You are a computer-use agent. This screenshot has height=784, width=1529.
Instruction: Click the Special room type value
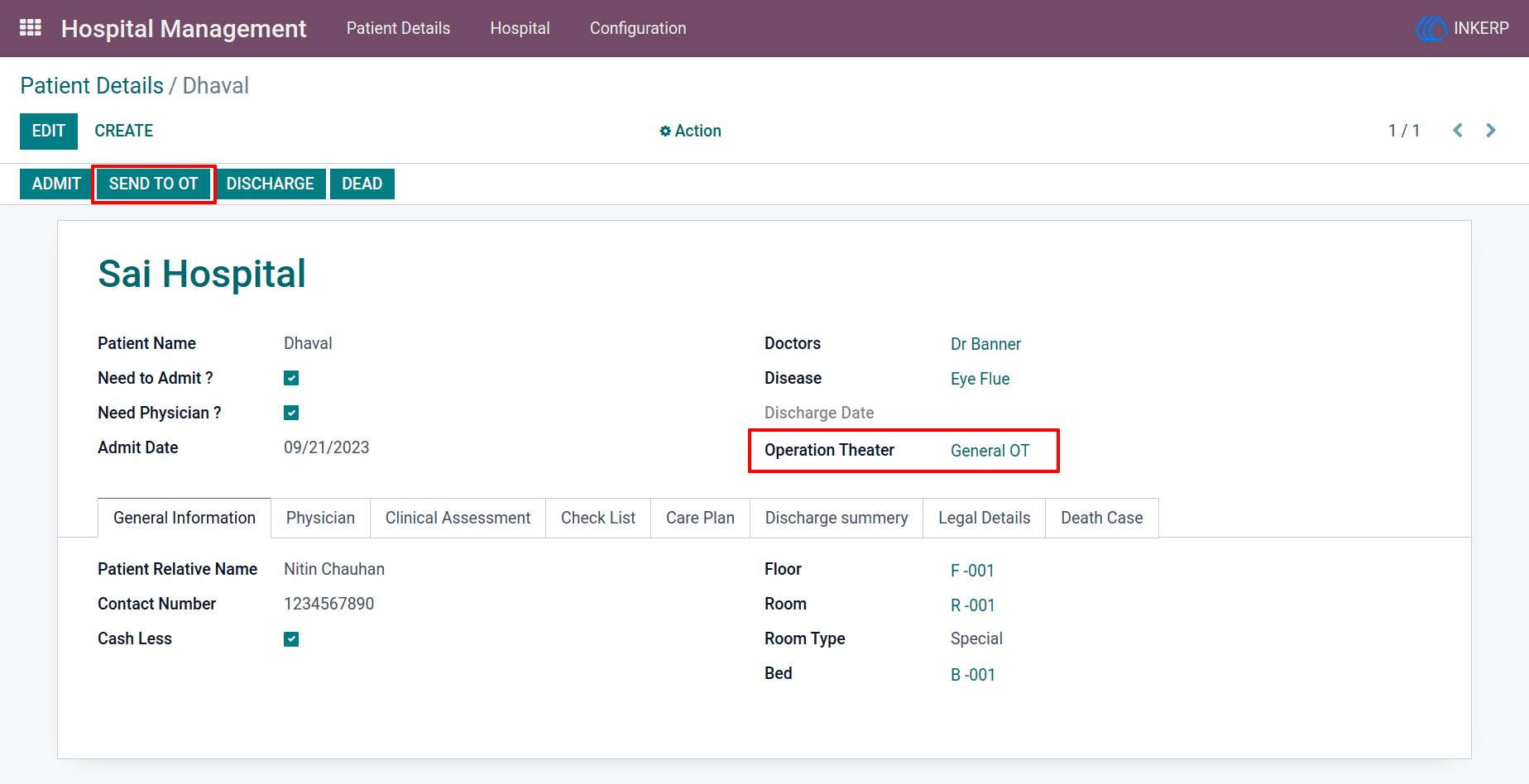pos(976,638)
